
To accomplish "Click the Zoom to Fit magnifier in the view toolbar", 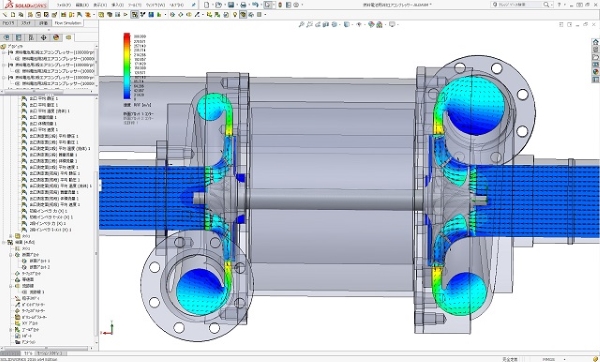I will click(x=302, y=24).
